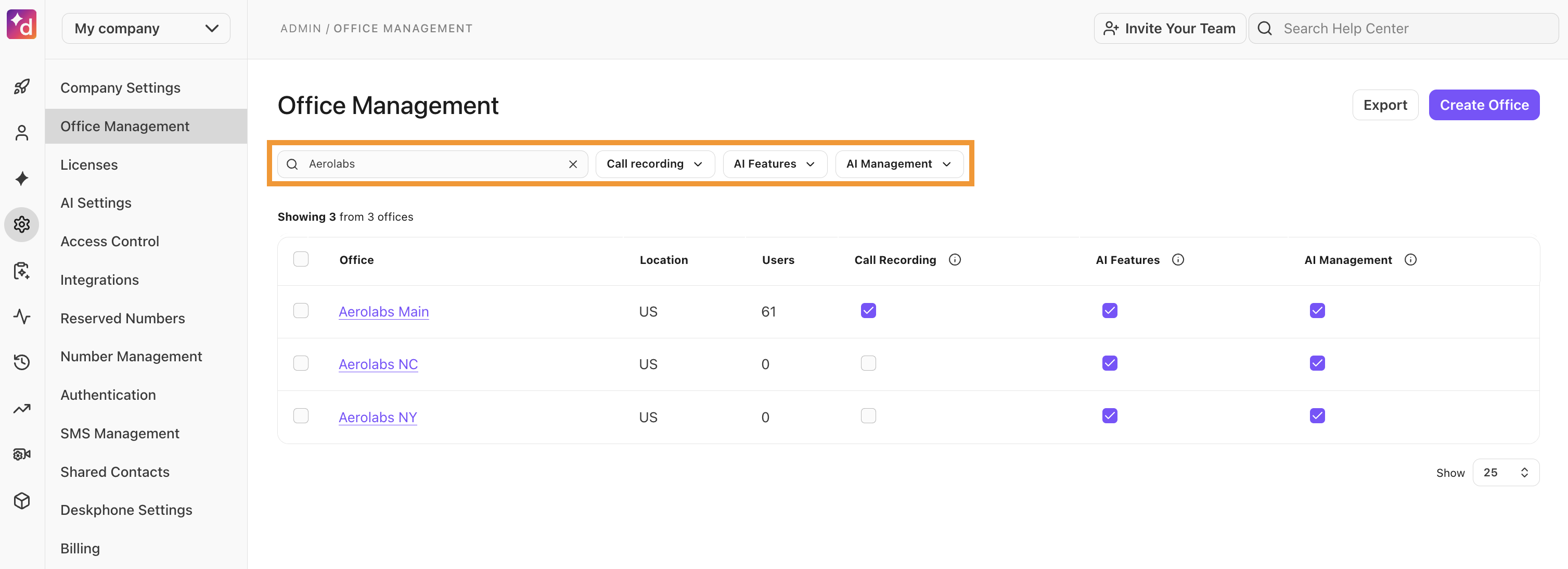
Task: Click the Export button
Action: [x=1385, y=105]
